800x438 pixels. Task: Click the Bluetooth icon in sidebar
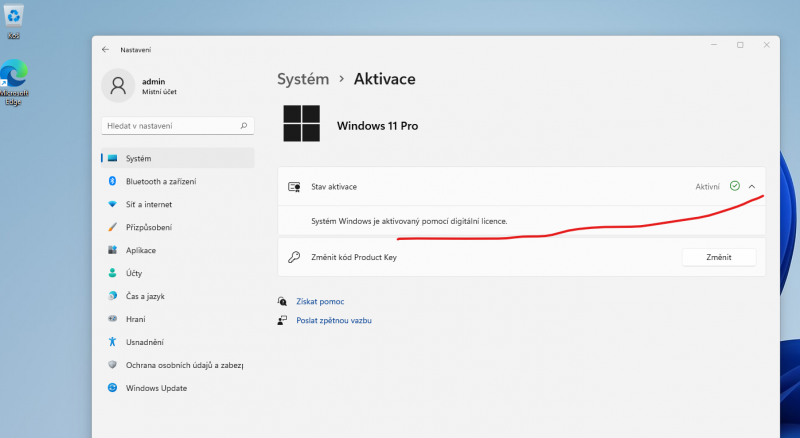(x=113, y=181)
